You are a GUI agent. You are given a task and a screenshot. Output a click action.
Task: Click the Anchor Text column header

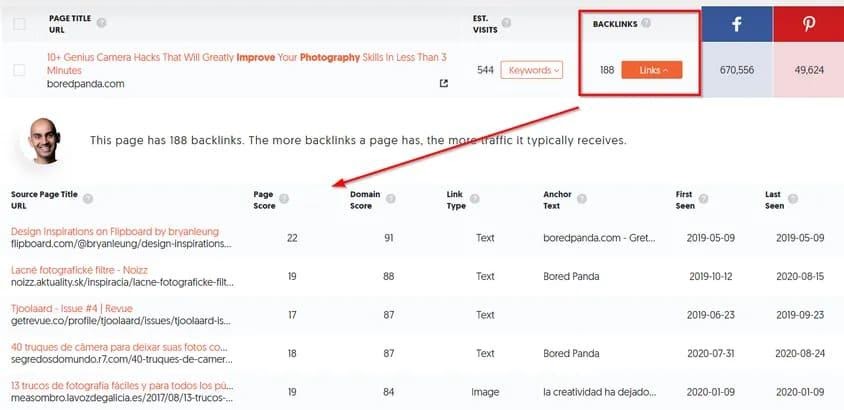[557, 200]
